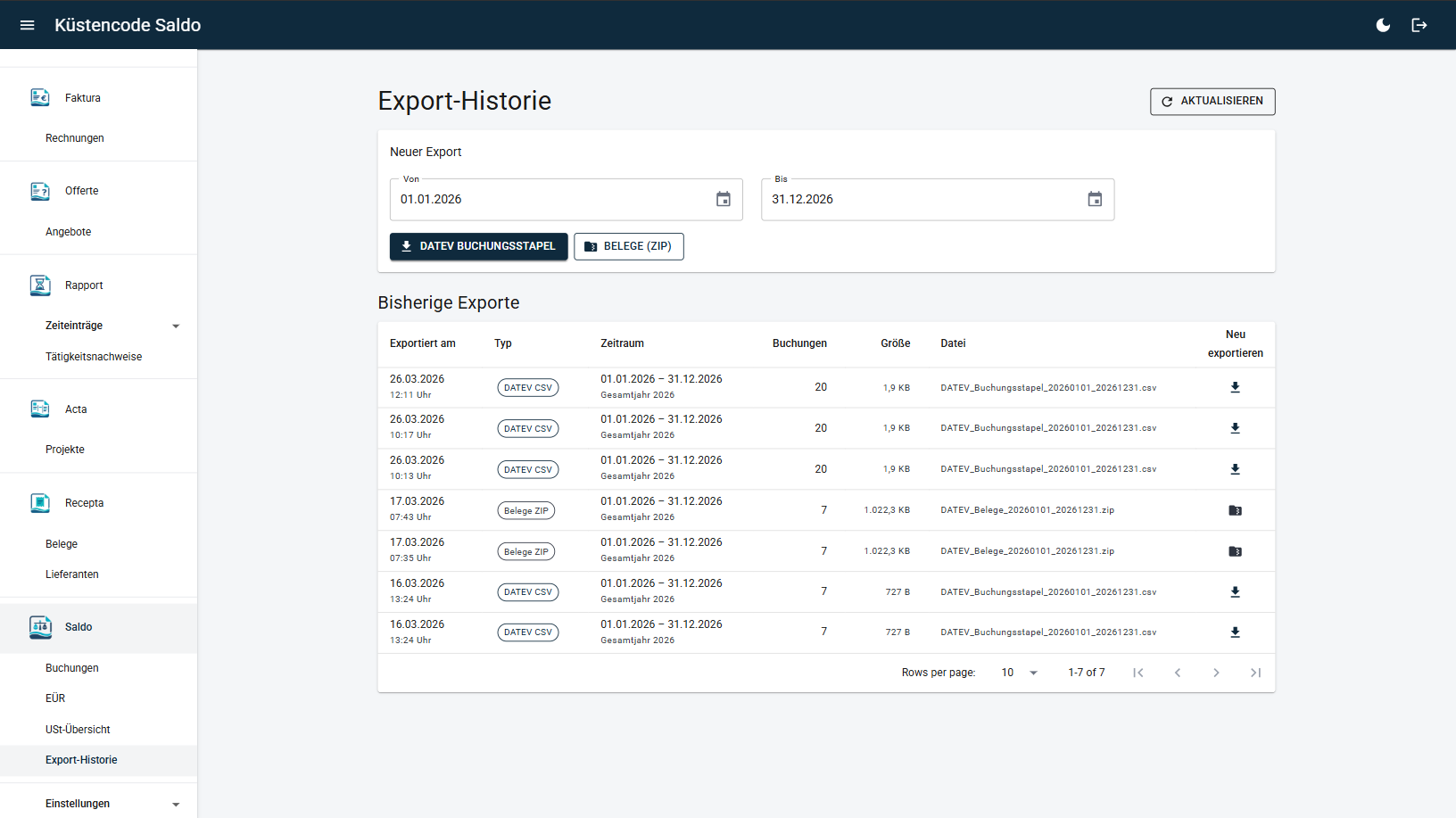Toggle dark mode with moon icon

tap(1383, 25)
